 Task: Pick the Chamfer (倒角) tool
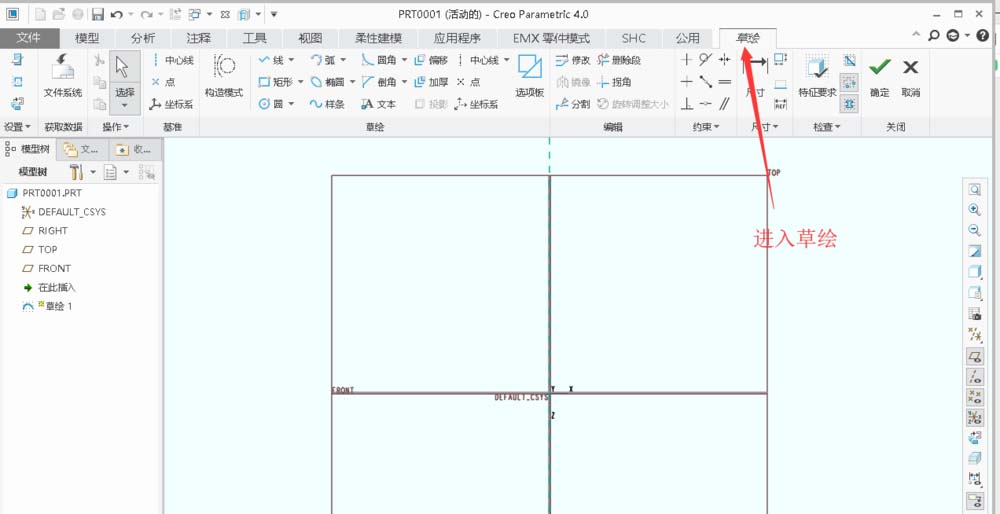pos(379,82)
